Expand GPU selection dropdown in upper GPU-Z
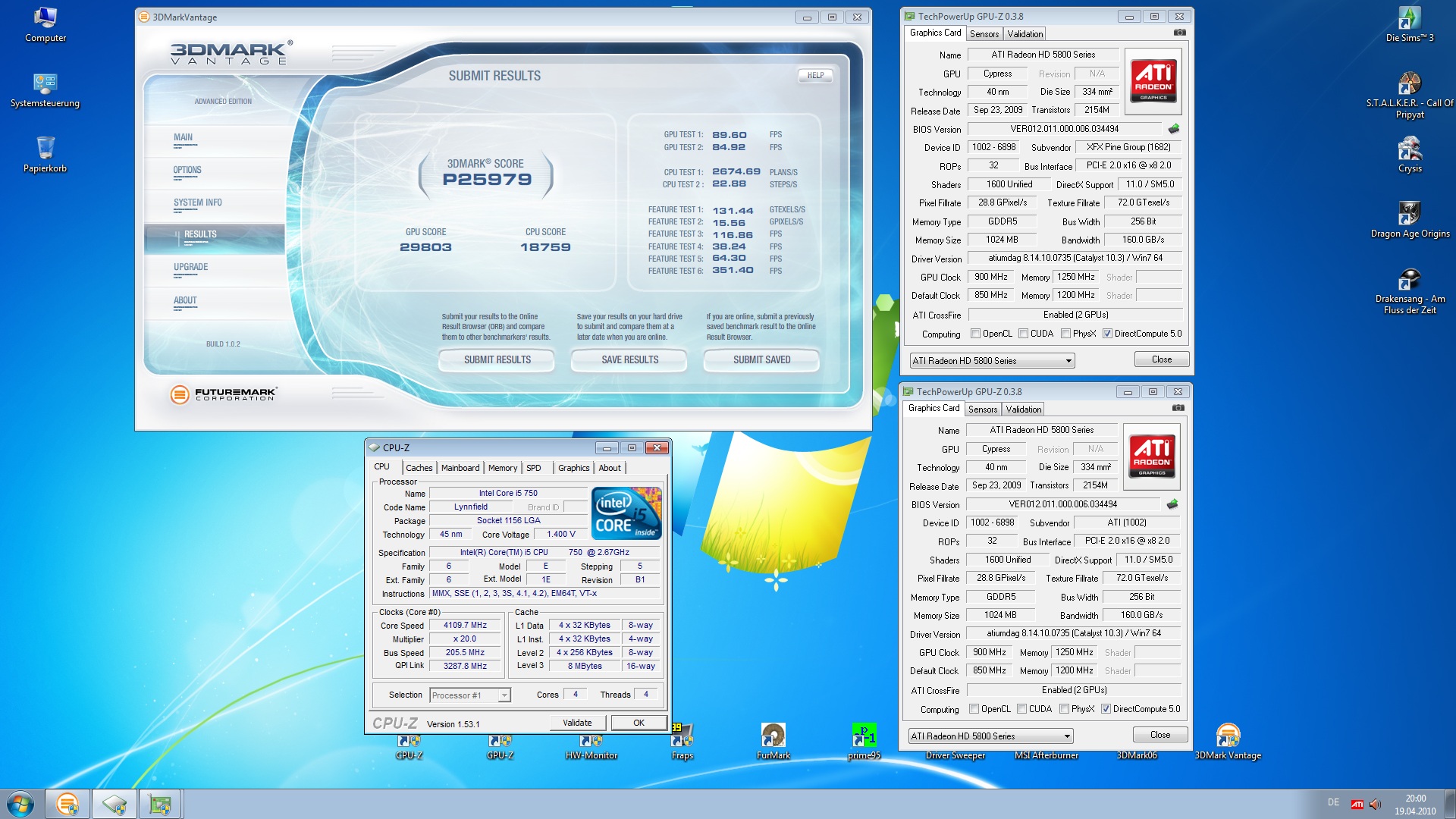Image resolution: width=1456 pixels, height=819 pixels. point(993,361)
